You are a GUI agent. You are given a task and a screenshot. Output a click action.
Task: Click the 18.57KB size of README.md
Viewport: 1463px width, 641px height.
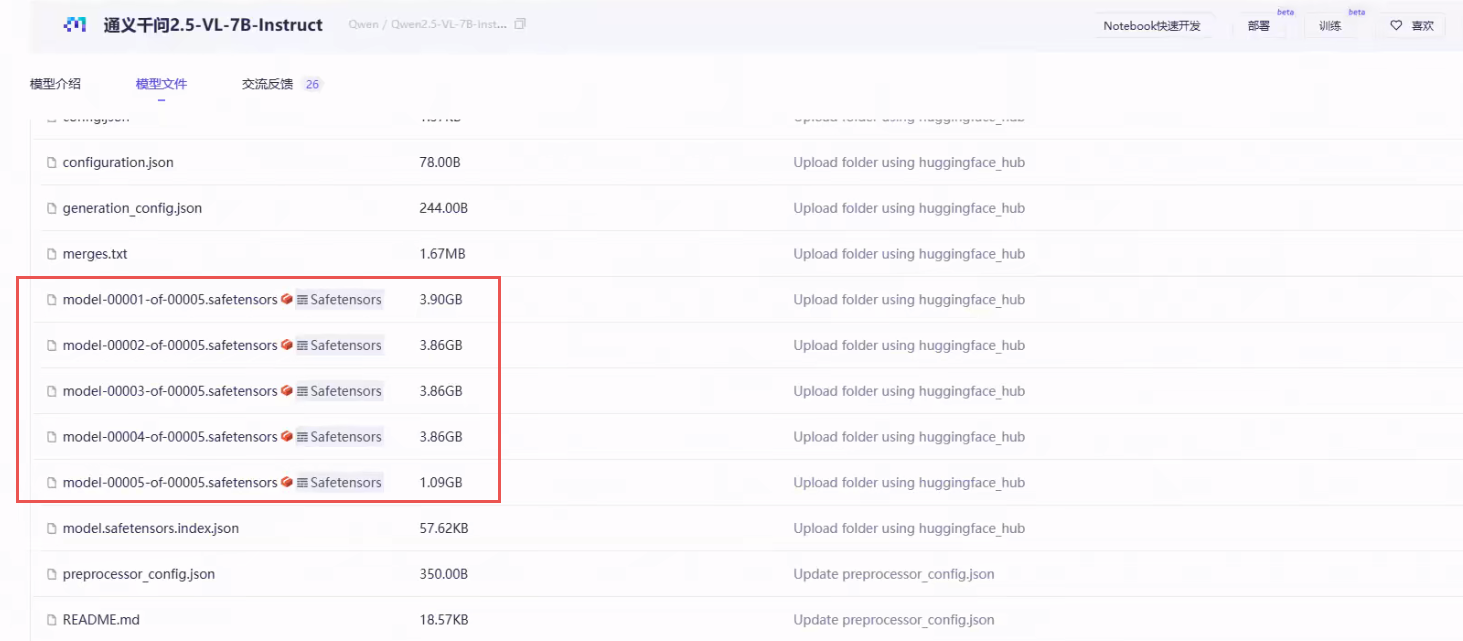pos(443,620)
